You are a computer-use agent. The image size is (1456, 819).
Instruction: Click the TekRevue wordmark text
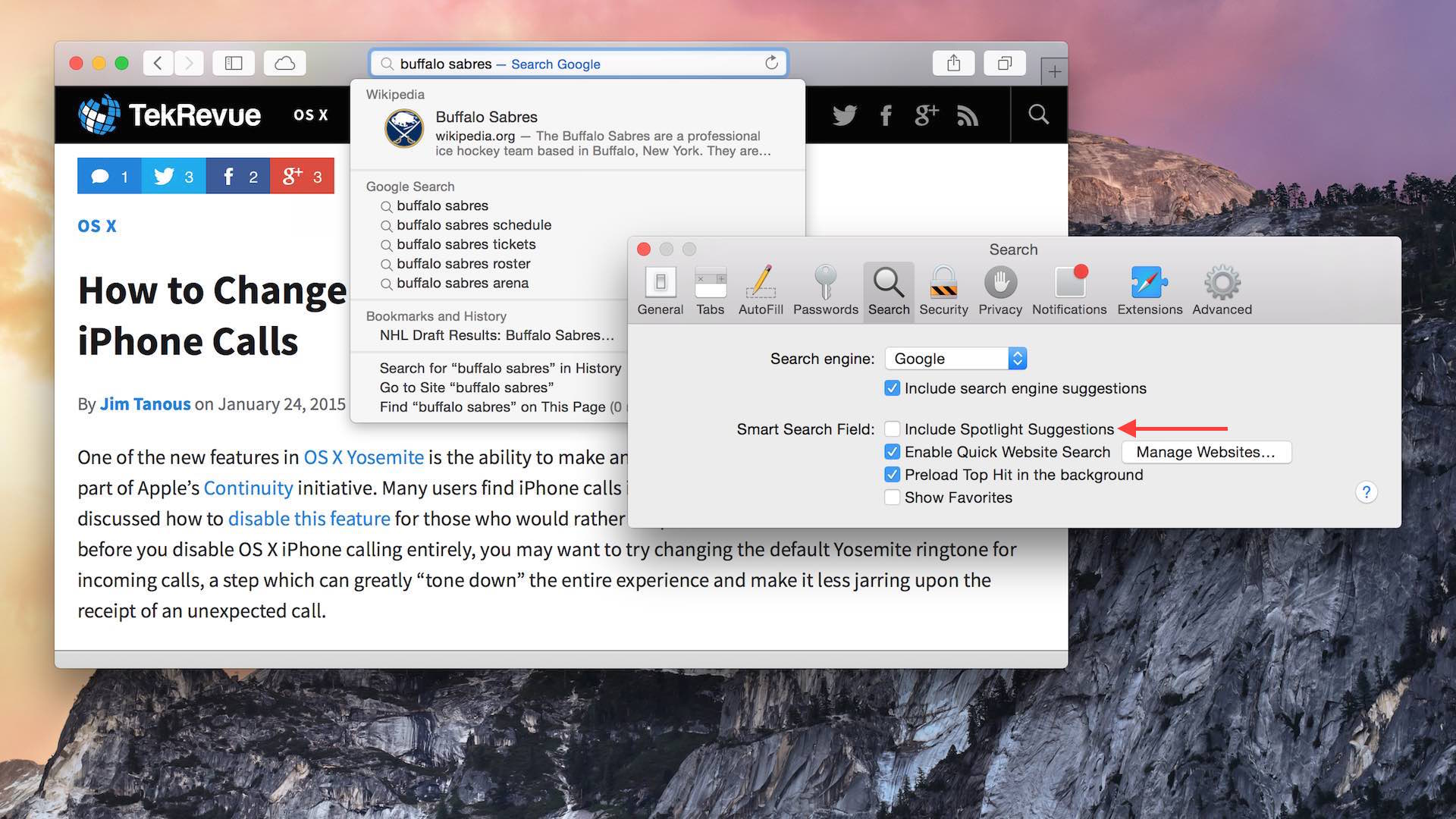(195, 115)
